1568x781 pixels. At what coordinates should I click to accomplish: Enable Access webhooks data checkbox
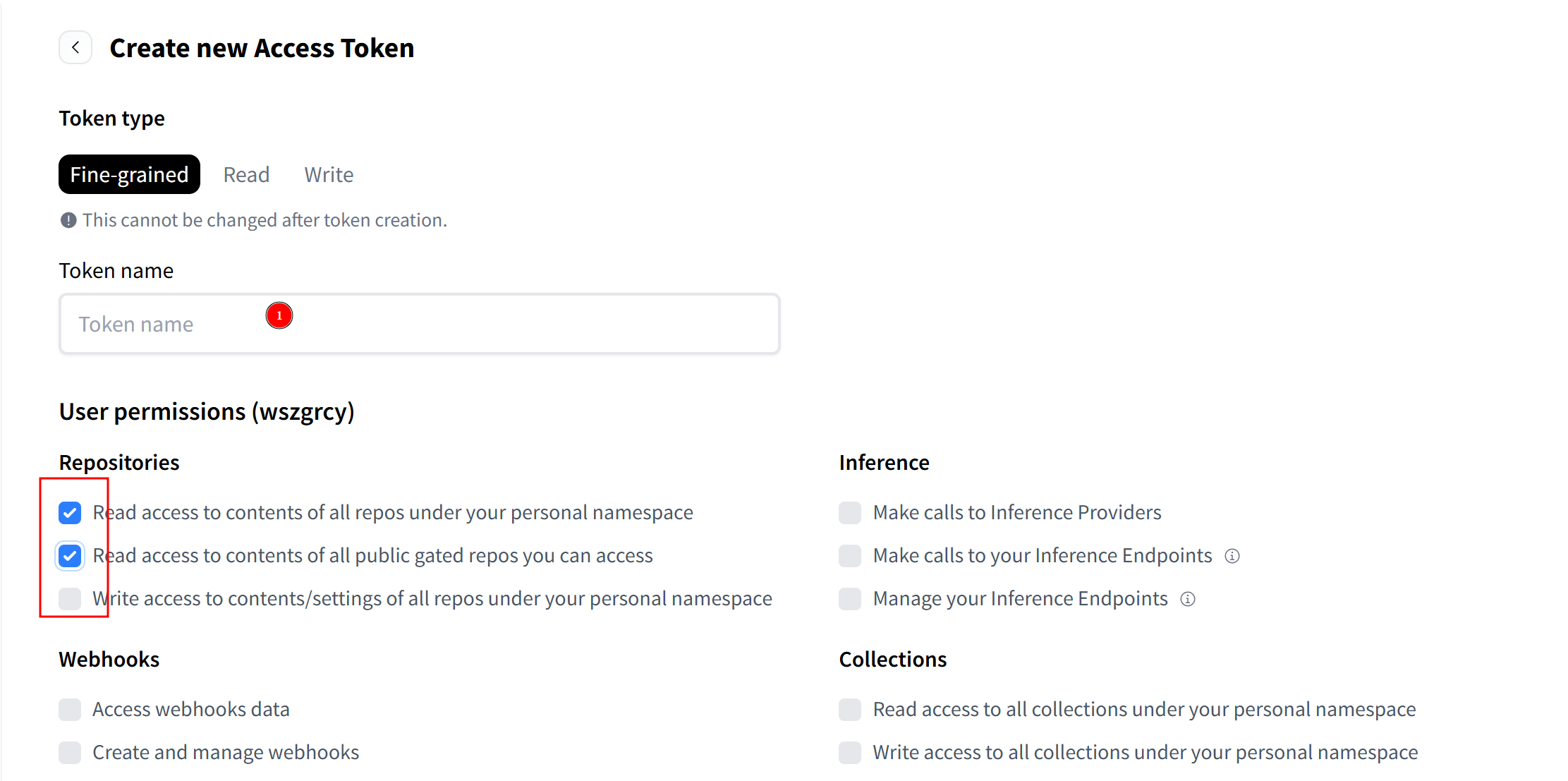pyautogui.click(x=70, y=710)
